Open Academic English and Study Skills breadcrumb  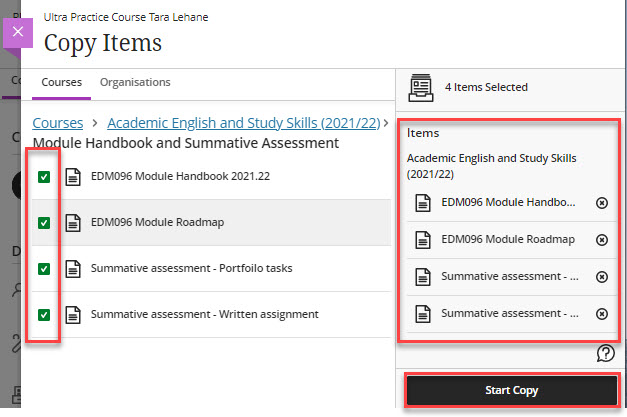[x=243, y=123]
